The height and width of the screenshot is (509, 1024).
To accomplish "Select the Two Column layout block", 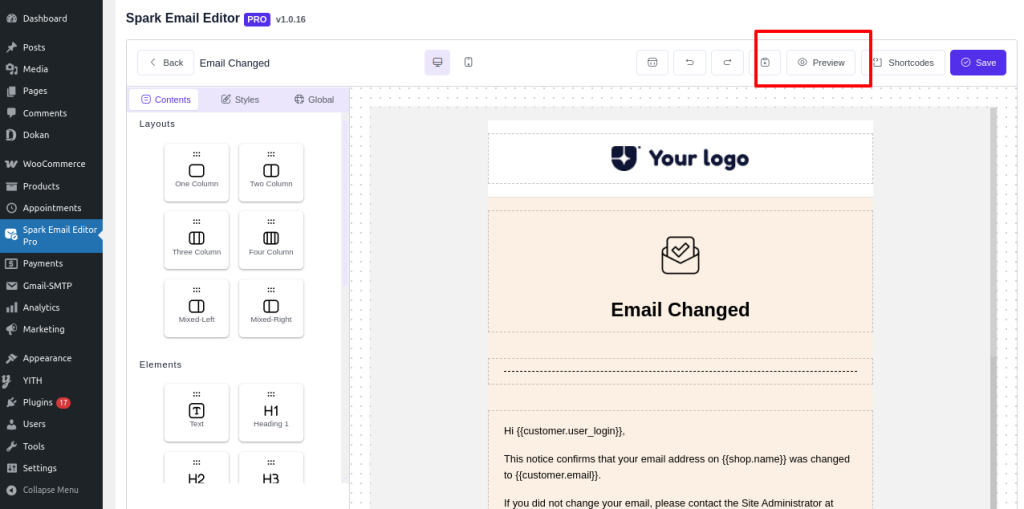I will pyautogui.click(x=271, y=172).
